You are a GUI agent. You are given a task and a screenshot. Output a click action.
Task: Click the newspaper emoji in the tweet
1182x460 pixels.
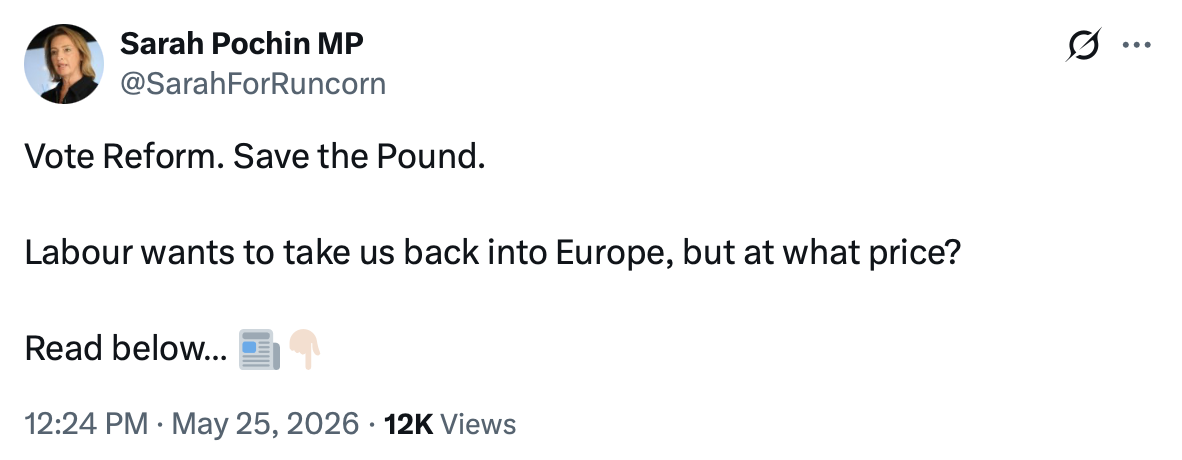coord(259,349)
